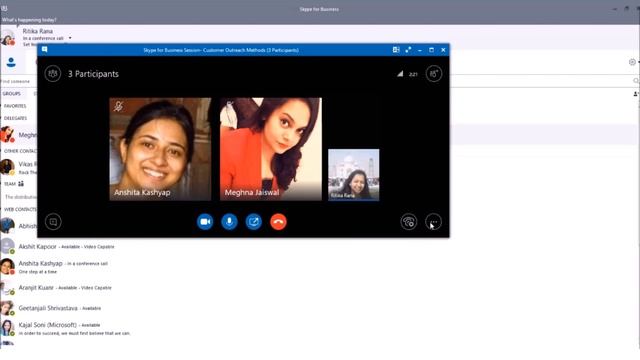Hang up with the red button

pyautogui.click(x=278, y=222)
